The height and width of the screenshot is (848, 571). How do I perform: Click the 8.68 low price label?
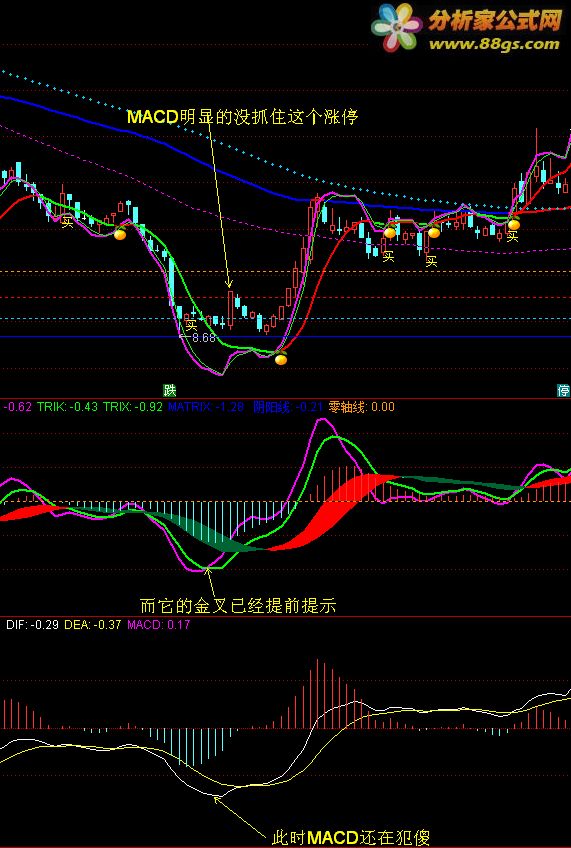click(x=203, y=338)
